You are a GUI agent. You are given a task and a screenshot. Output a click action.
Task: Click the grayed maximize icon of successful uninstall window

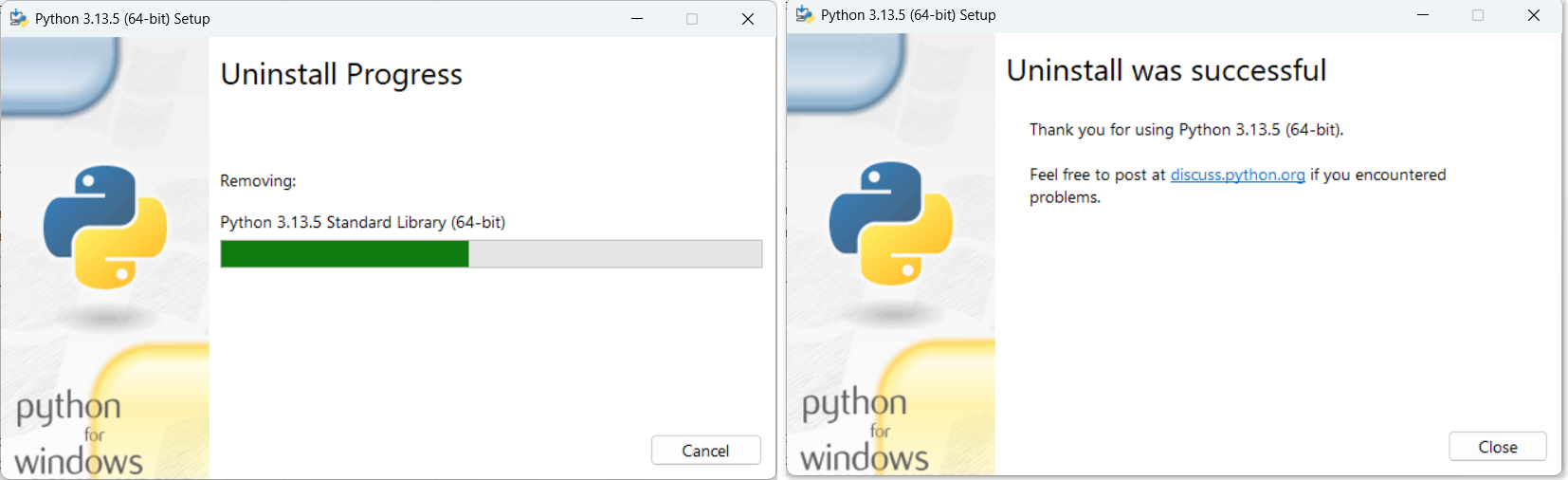click(1478, 15)
